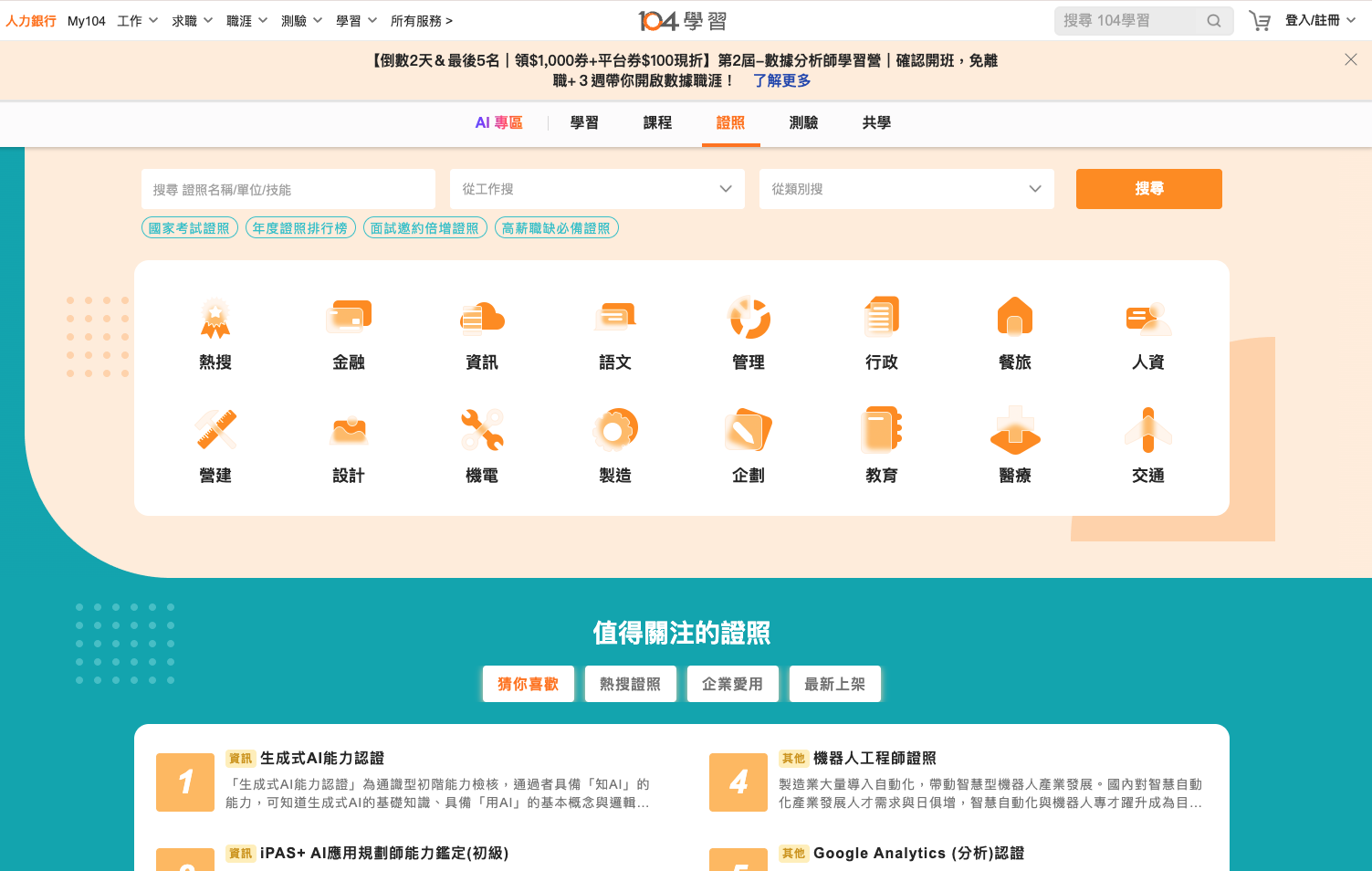Open the Google Analytics (分析)認證 title
1372x871 pixels.
click(x=918, y=853)
